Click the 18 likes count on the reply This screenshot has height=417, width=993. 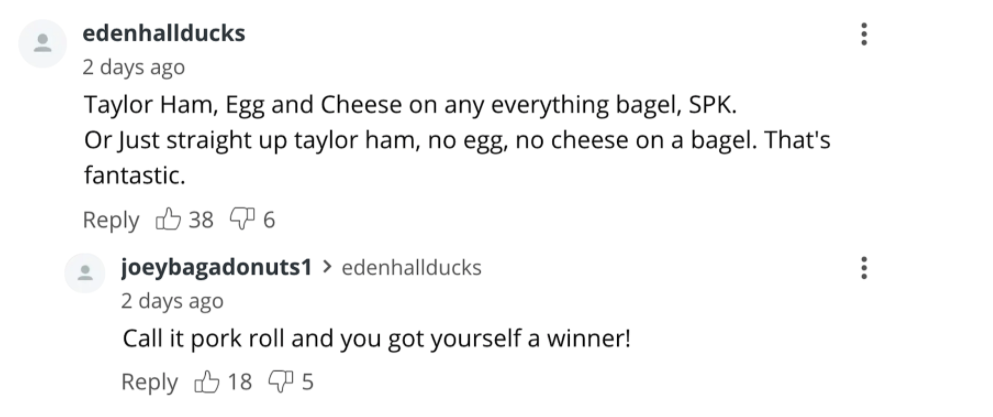[240, 381]
